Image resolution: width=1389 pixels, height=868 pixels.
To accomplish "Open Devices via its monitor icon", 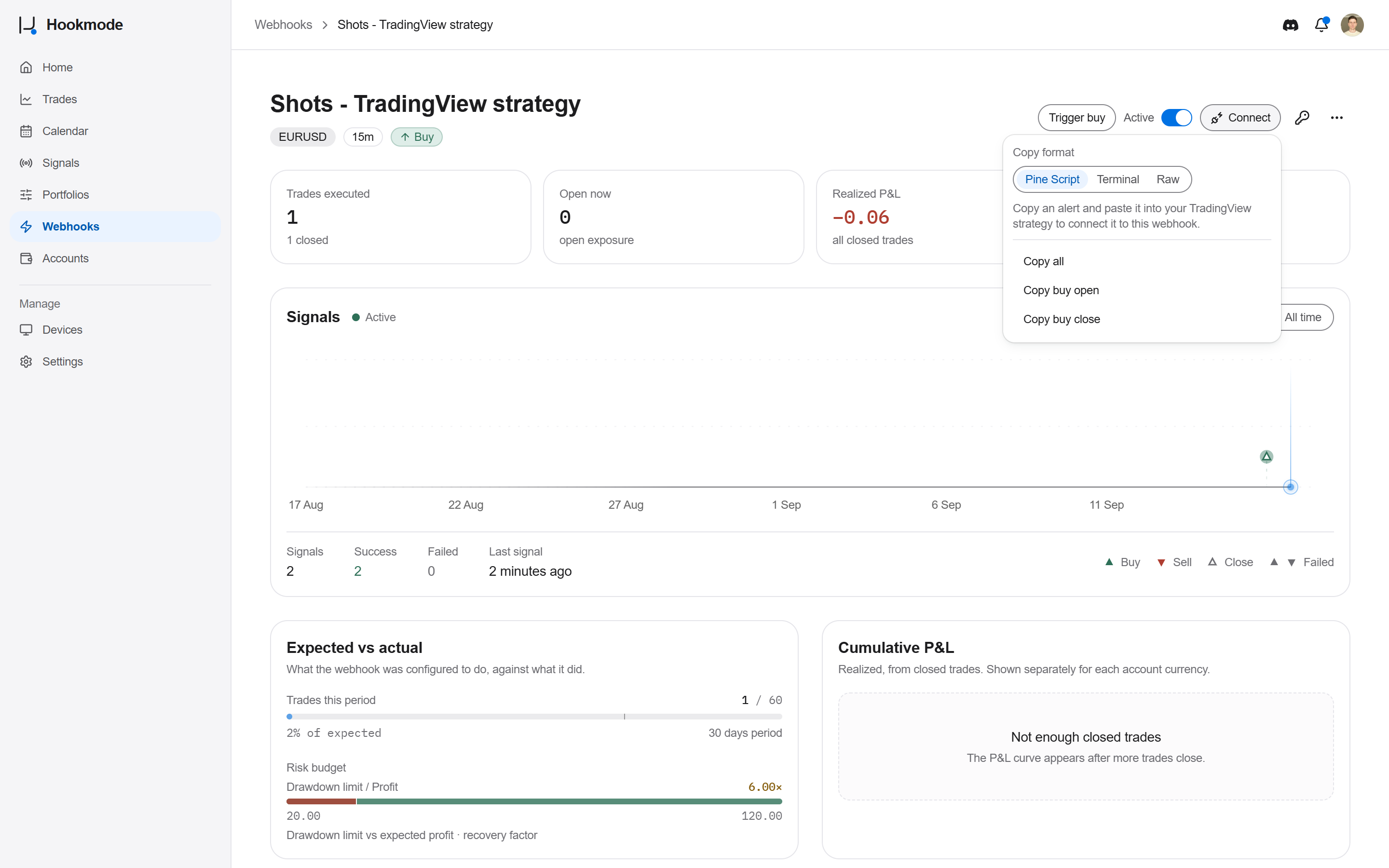I will click(x=26, y=330).
